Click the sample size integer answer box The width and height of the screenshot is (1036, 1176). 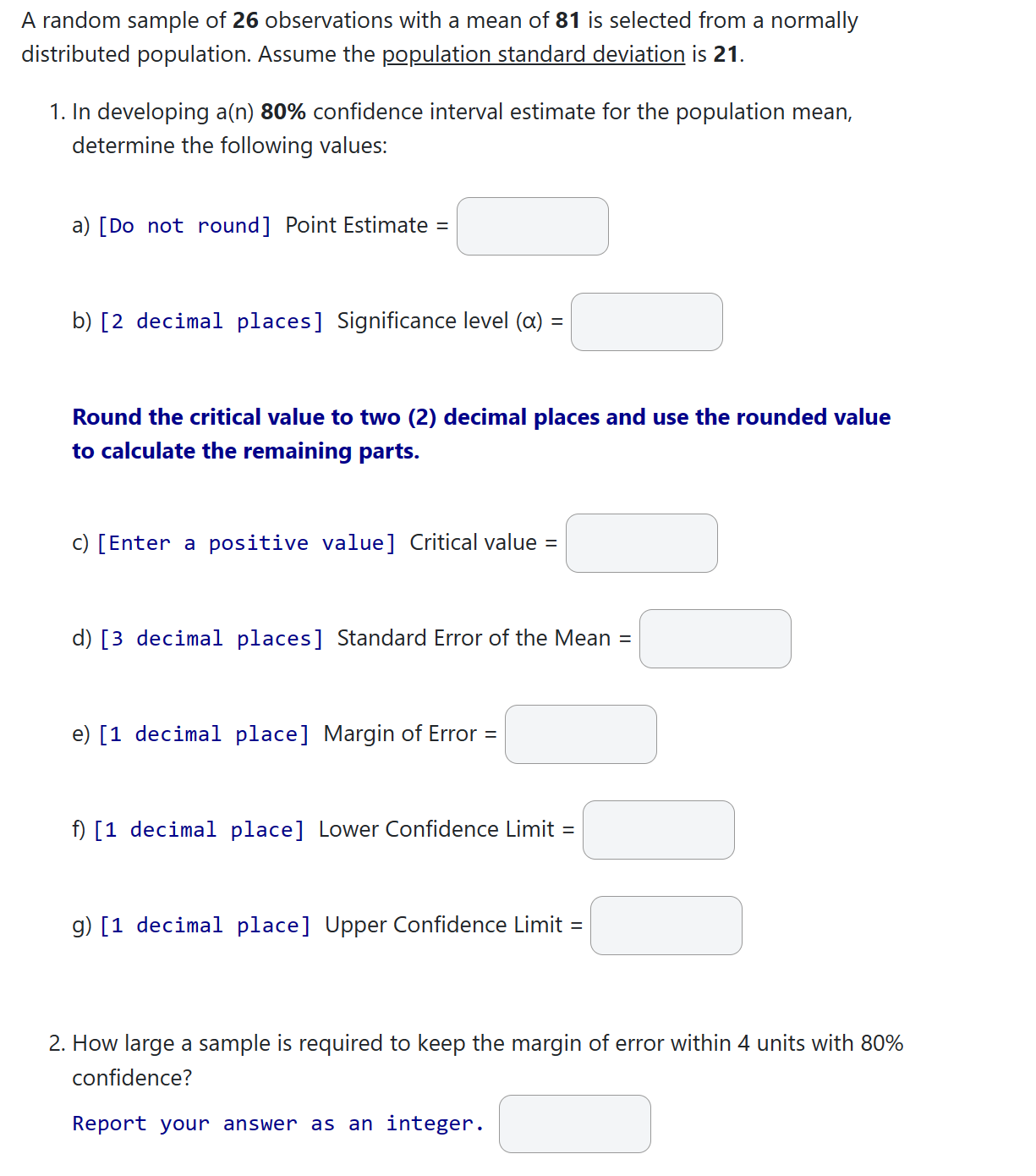tap(574, 1124)
